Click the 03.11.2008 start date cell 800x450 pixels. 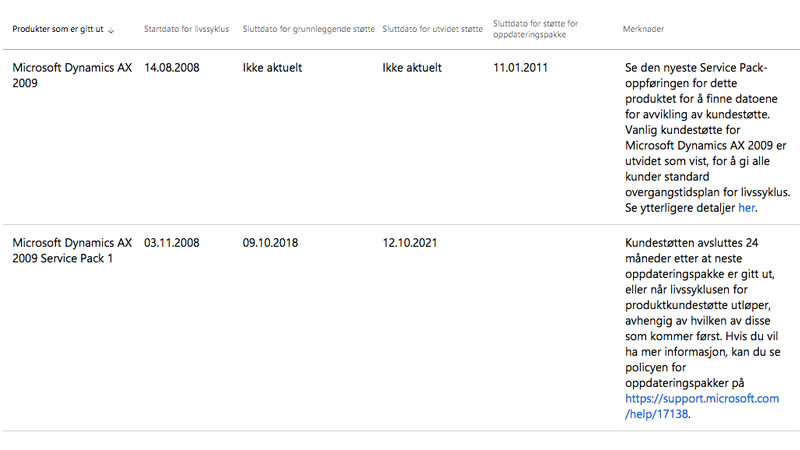pyautogui.click(x=171, y=243)
